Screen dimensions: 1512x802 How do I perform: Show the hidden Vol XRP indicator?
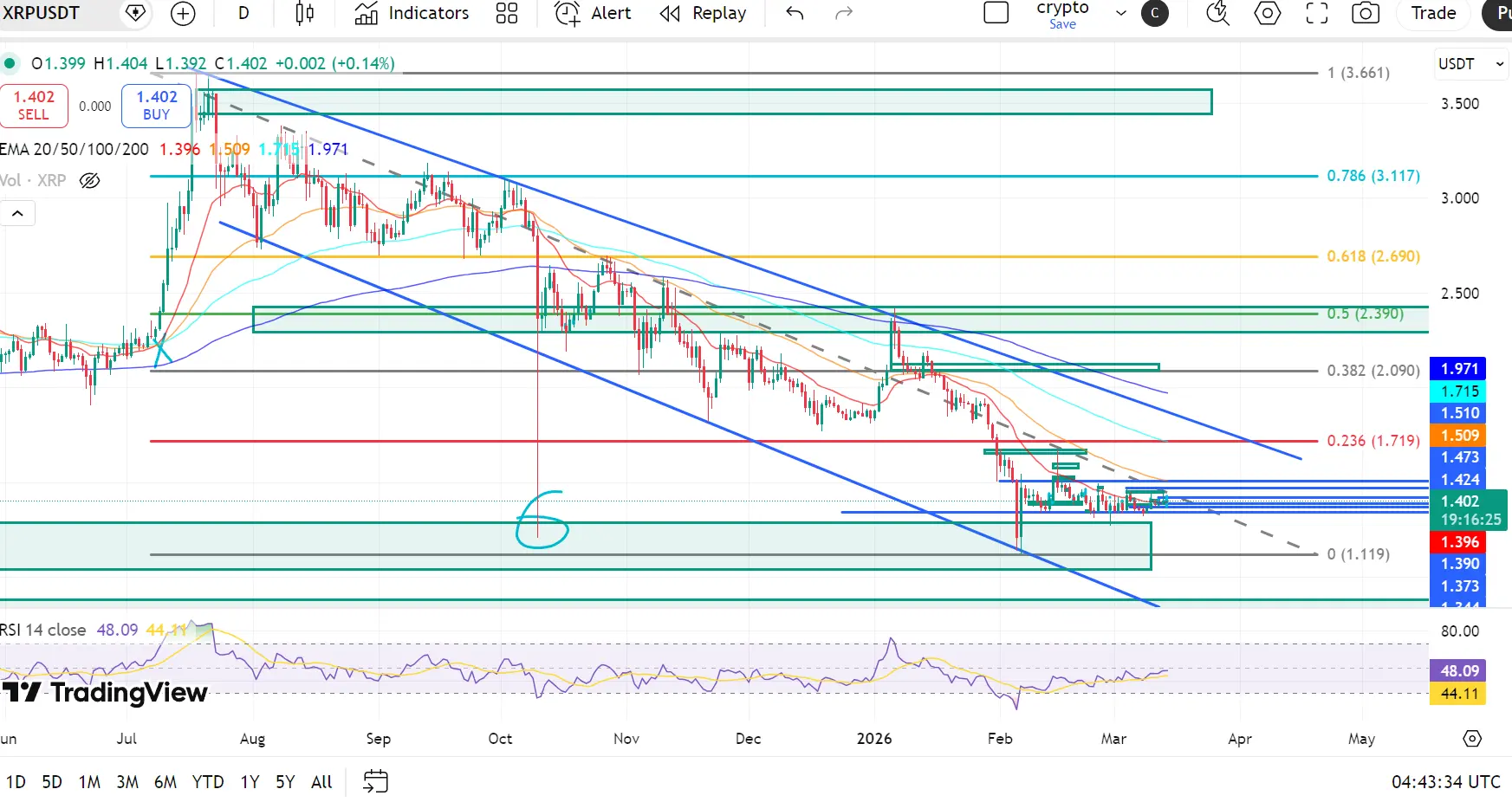point(89,180)
